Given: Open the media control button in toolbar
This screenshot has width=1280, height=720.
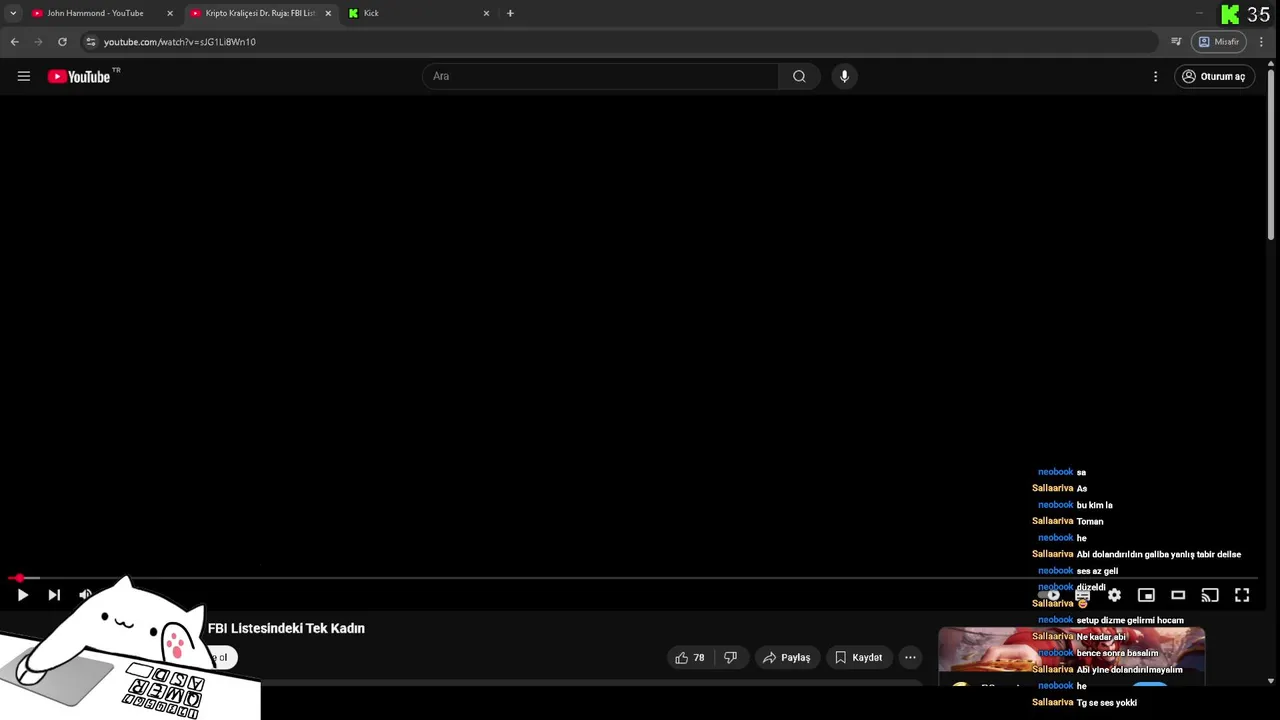Looking at the screenshot, I should pyautogui.click(x=1176, y=42).
